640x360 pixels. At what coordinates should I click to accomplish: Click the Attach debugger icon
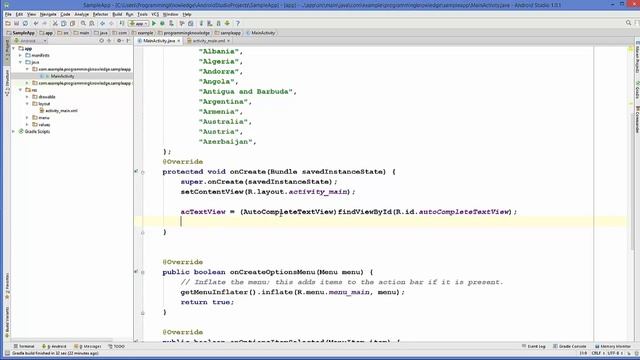click(171, 24)
